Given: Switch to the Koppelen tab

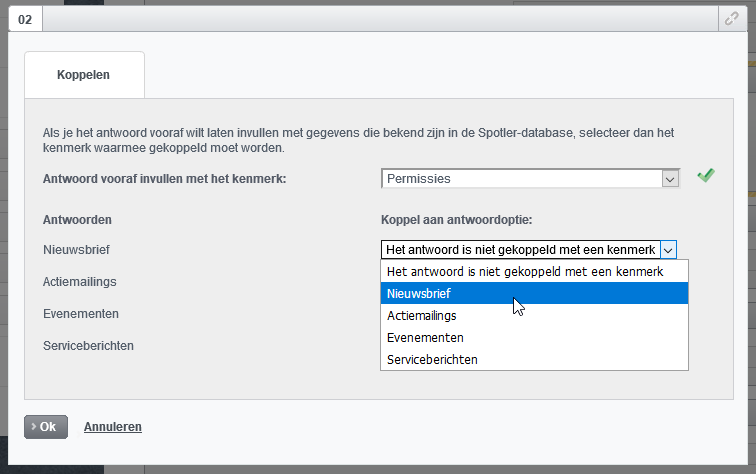Looking at the screenshot, I should [84, 75].
